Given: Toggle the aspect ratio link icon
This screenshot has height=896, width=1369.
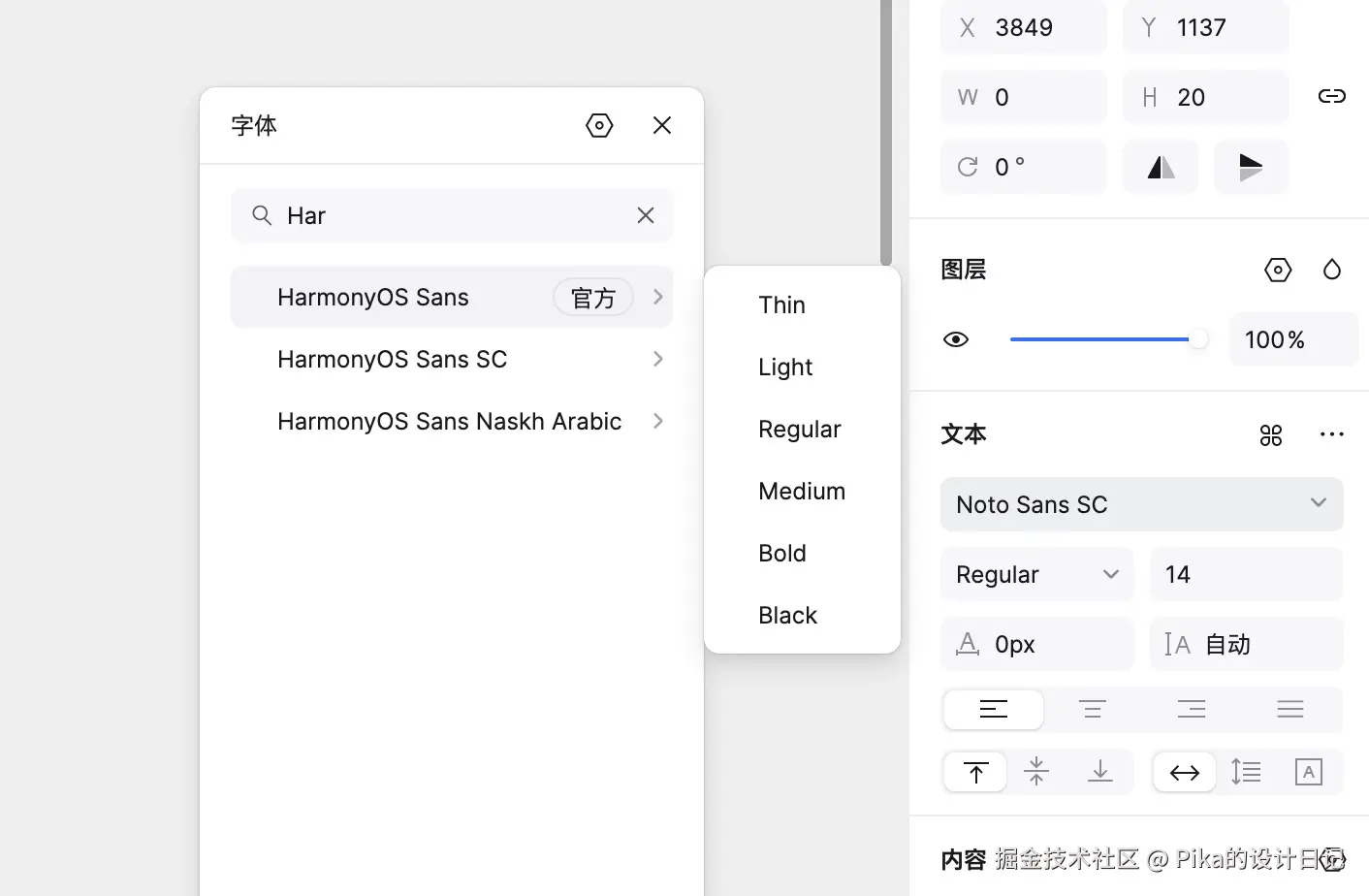Looking at the screenshot, I should click(x=1332, y=96).
